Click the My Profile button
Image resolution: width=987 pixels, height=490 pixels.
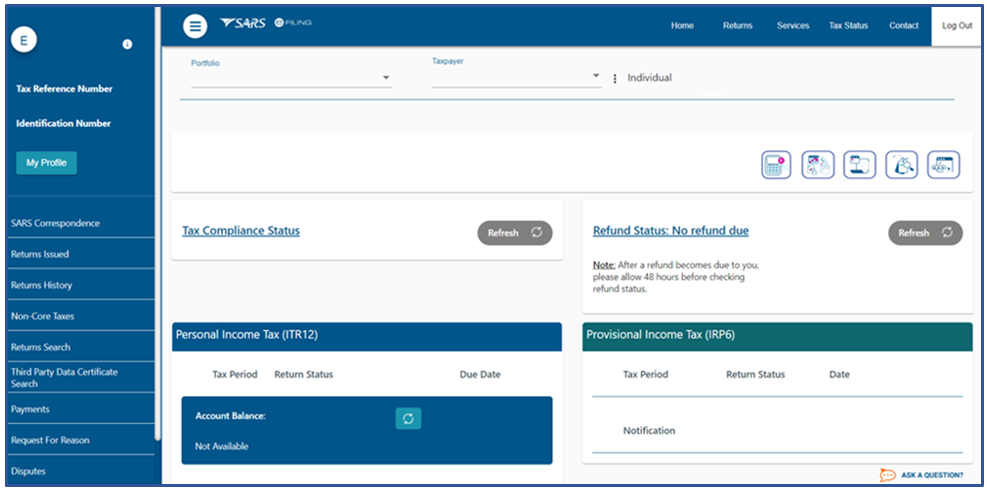pyautogui.click(x=46, y=163)
